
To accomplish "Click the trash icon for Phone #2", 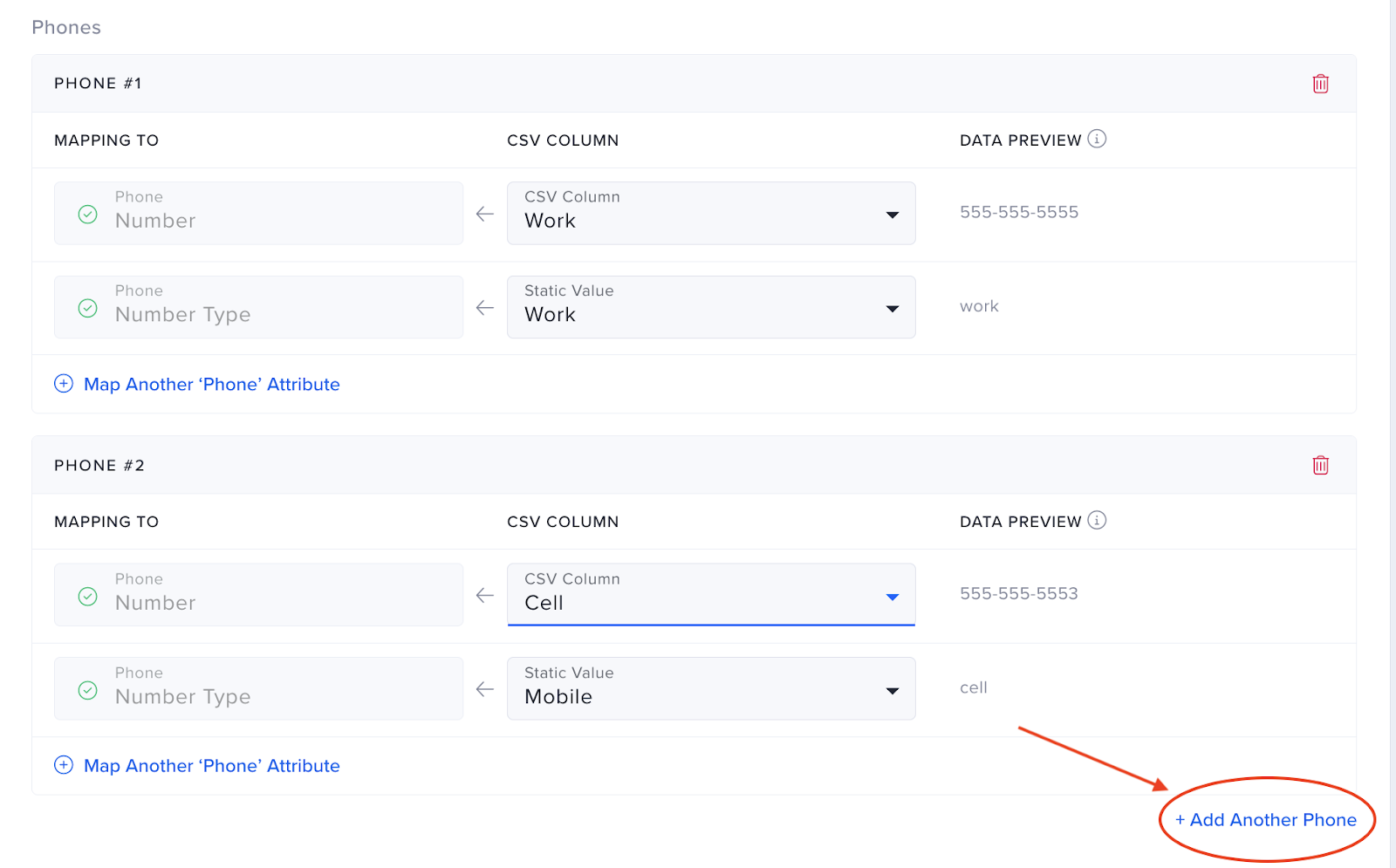I will [1320, 465].
